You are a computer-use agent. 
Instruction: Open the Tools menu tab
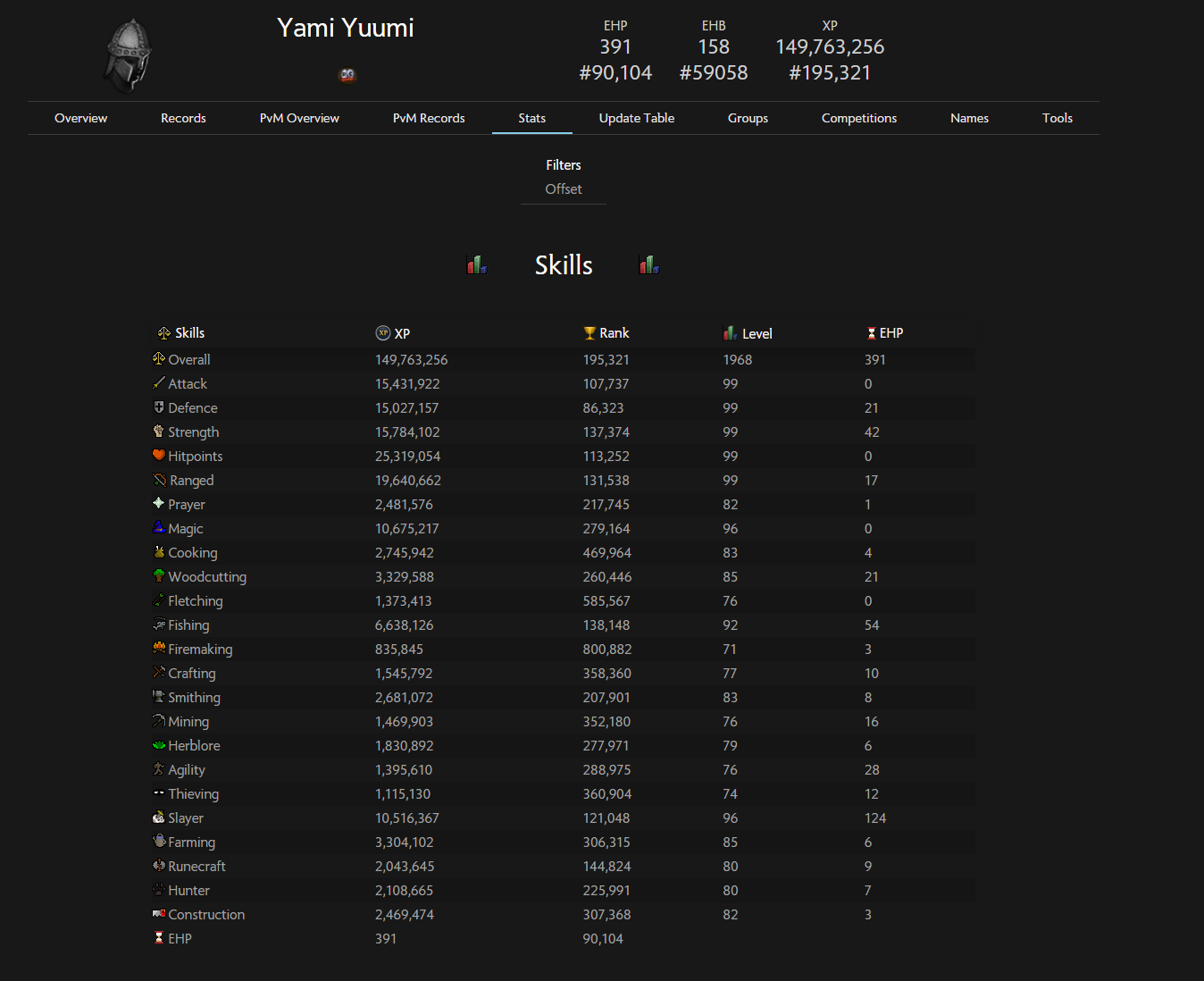pyautogui.click(x=1058, y=118)
